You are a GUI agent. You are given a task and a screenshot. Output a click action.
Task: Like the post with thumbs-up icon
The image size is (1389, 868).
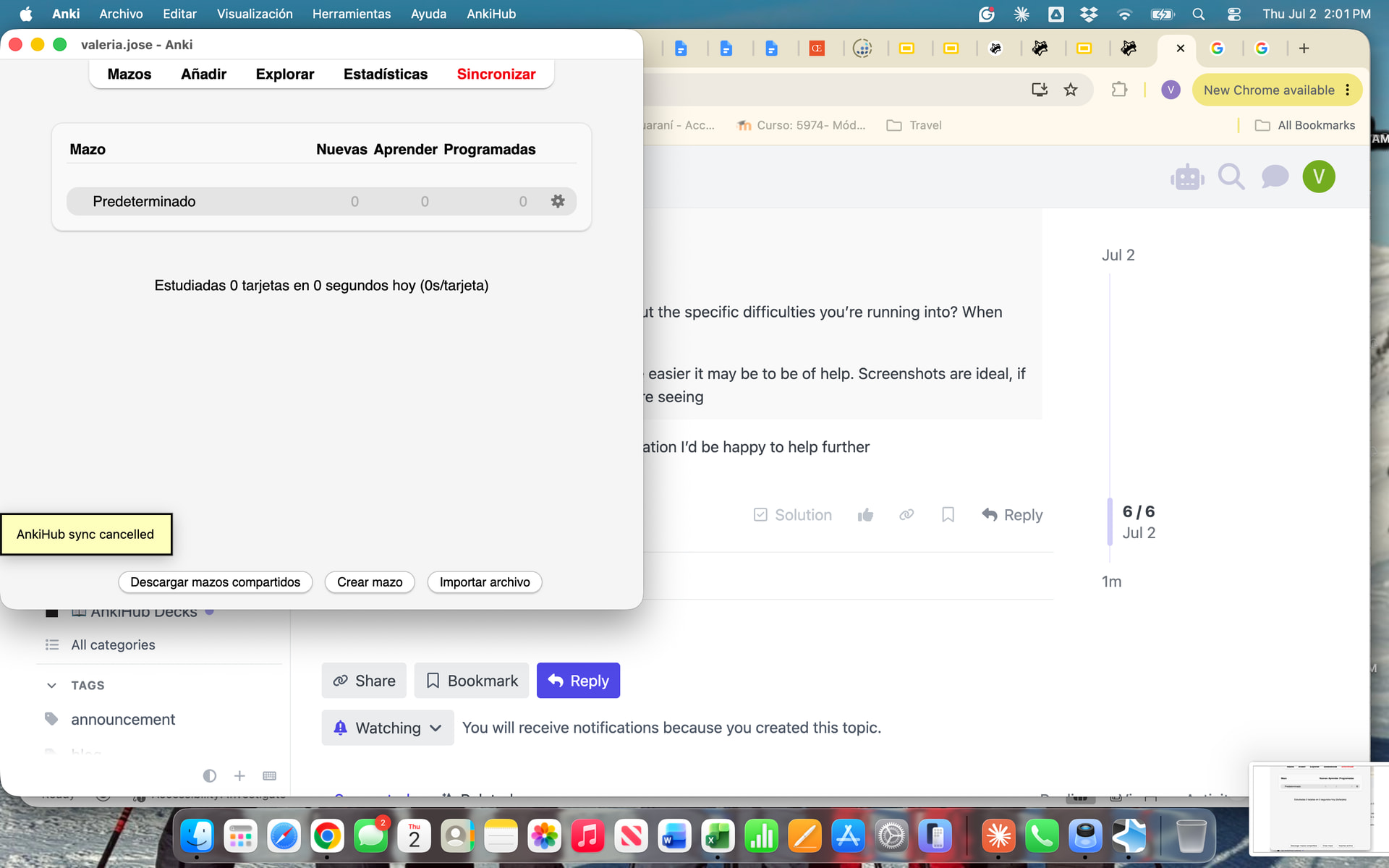coord(865,515)
